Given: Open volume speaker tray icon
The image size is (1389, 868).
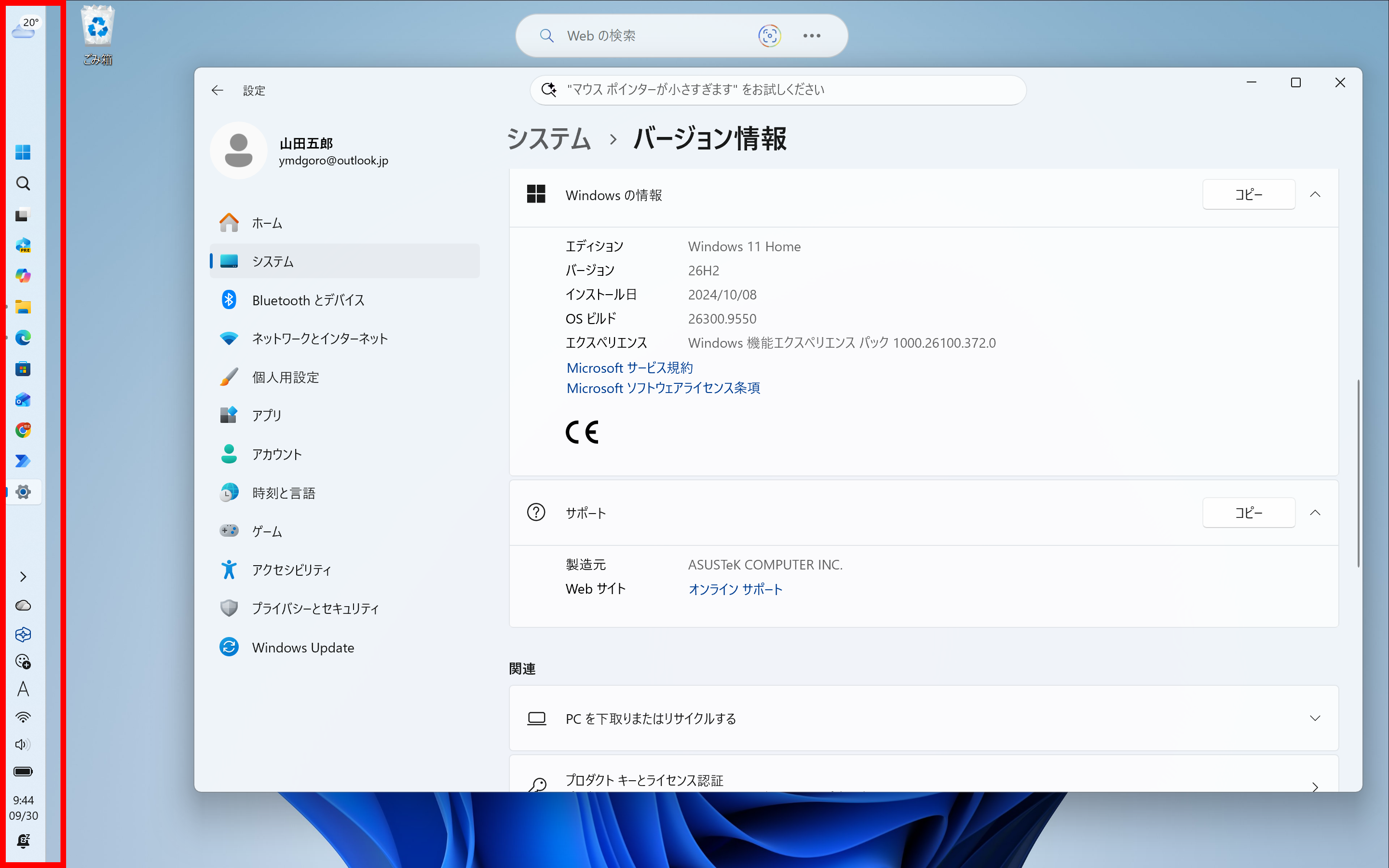Looking at the screenshot, I should (23, 745).
